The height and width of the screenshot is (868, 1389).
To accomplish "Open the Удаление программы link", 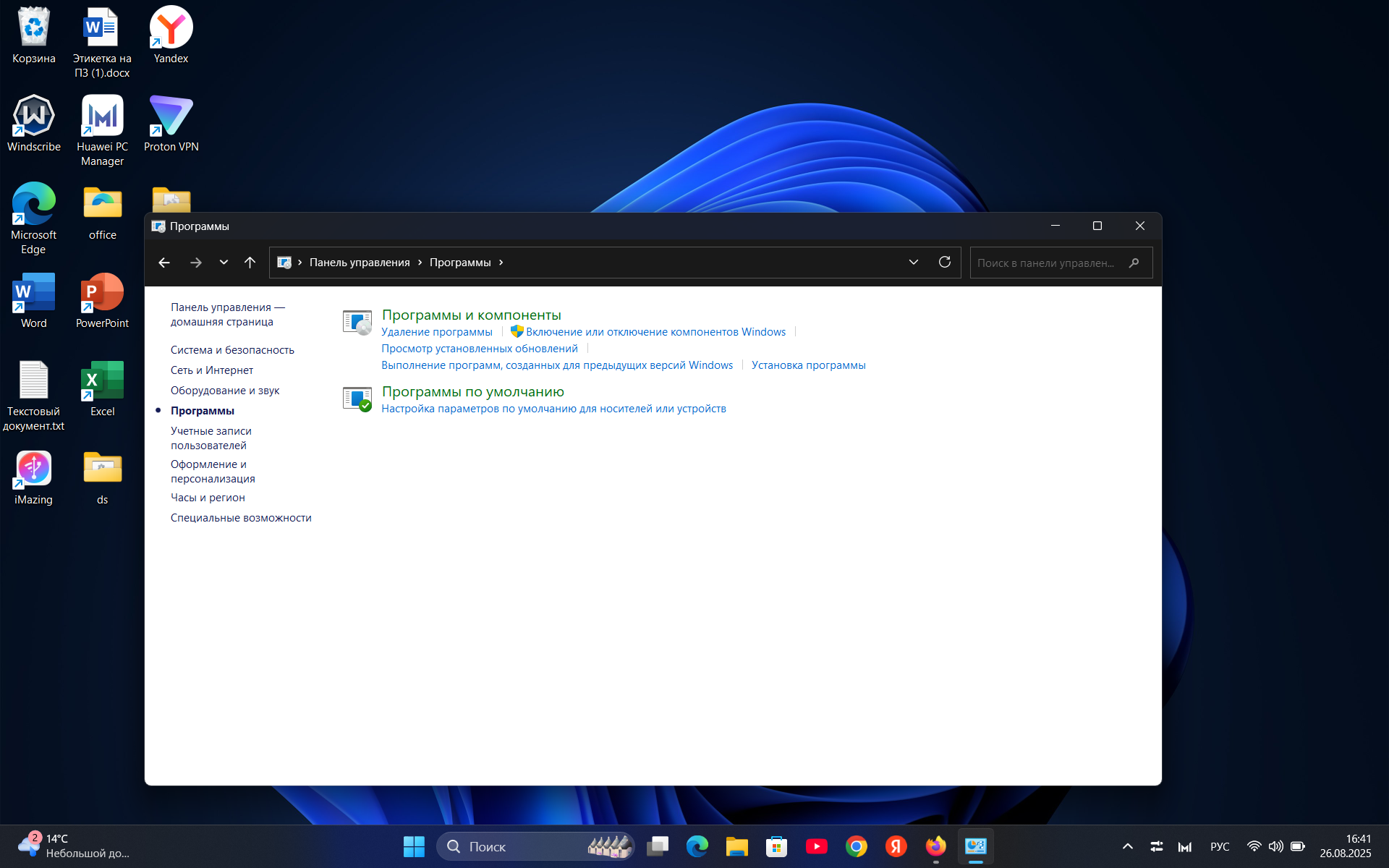I will 436,332.
